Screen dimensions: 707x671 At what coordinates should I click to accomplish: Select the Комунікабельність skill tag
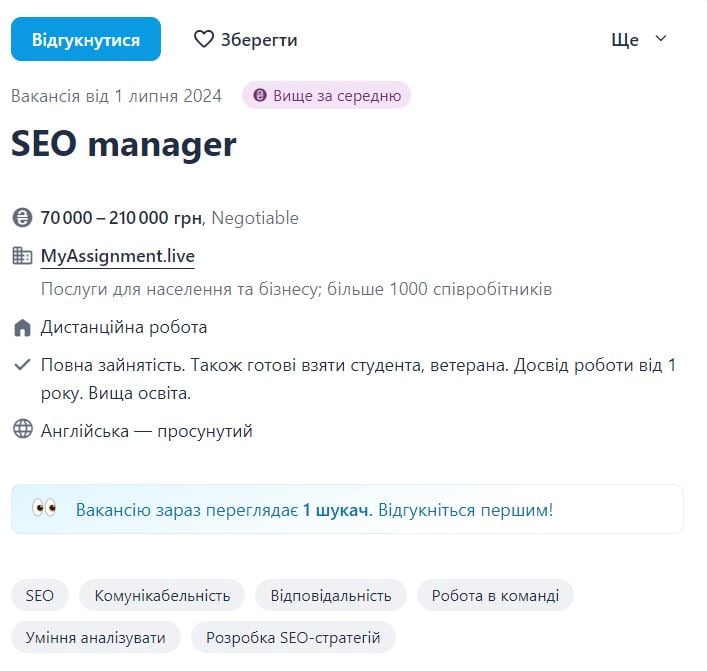[162, 595]
